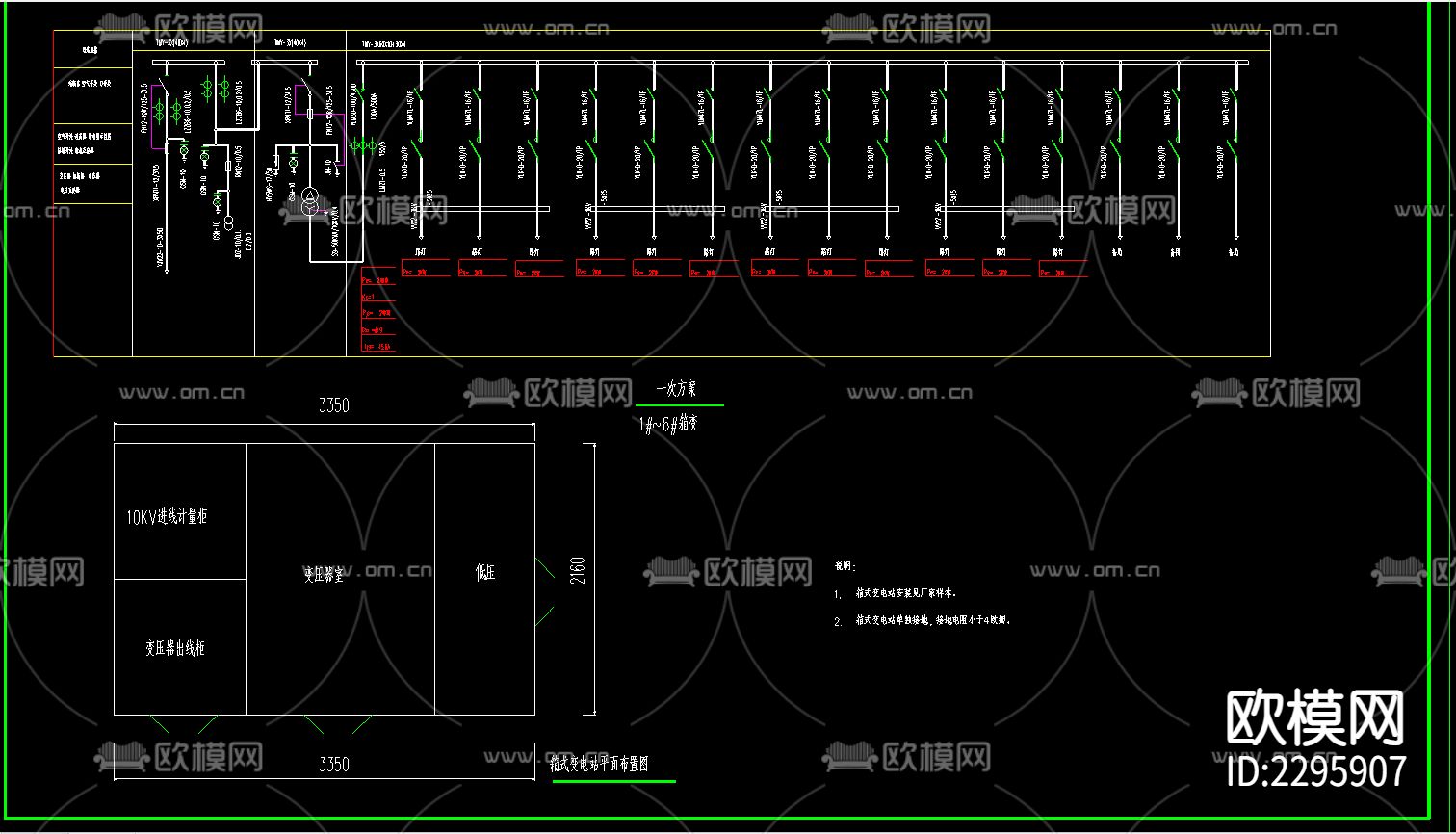Select the 低压 compartment label
Image resolution: width=1456 pixels, height=834 pixels.
pos(484,573)
